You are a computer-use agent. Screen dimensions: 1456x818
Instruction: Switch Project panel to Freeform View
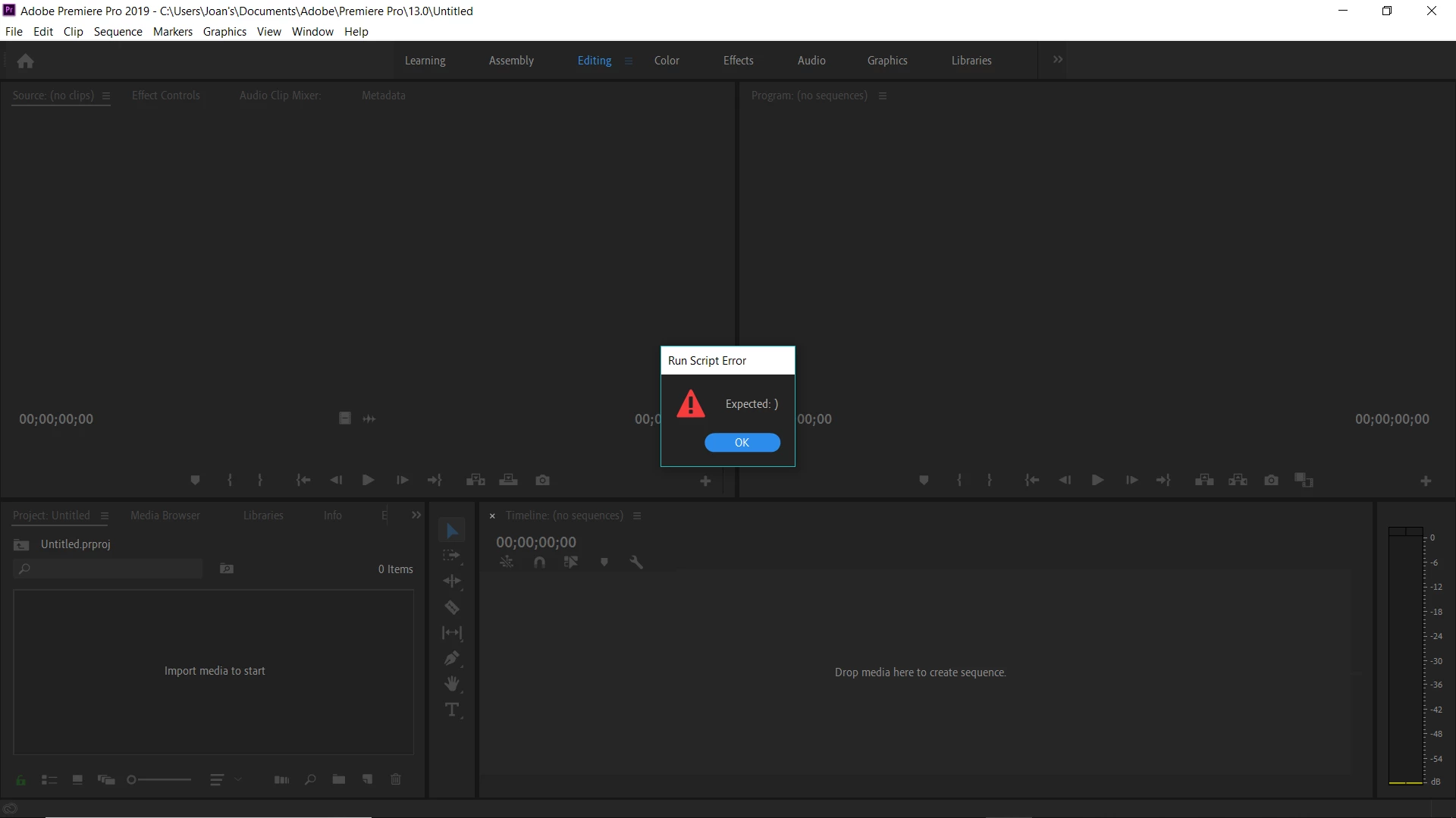106,780
